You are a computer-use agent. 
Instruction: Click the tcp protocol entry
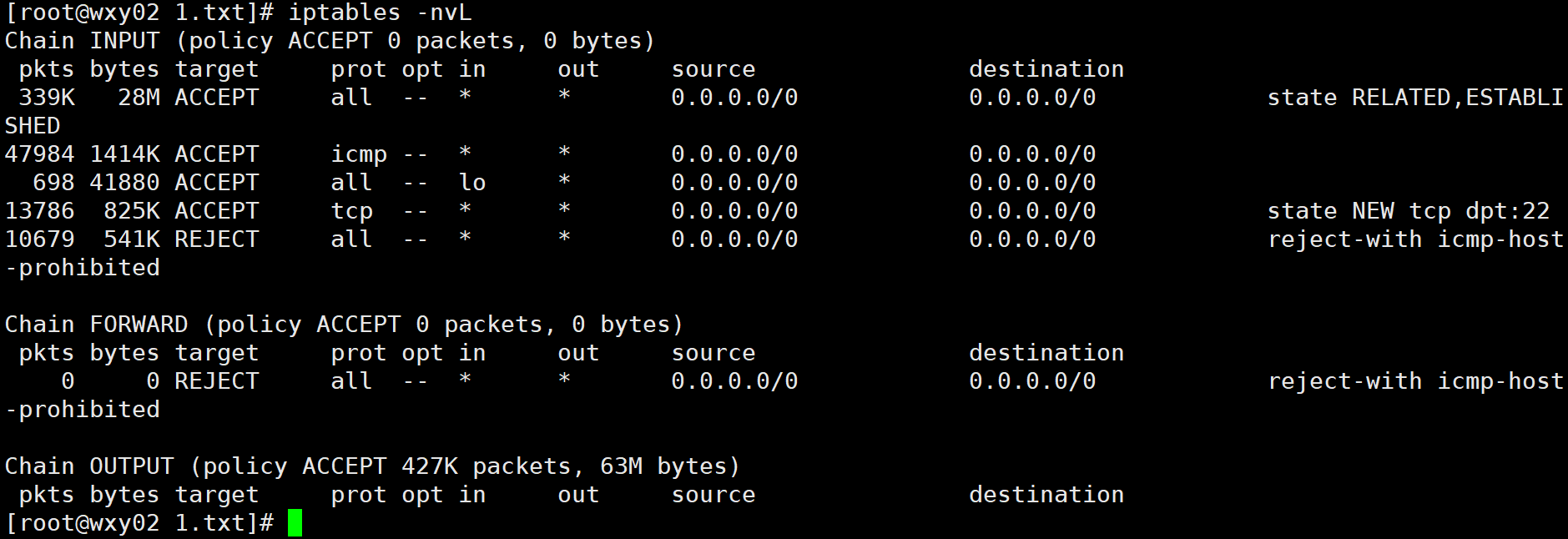tap(351, 211)
